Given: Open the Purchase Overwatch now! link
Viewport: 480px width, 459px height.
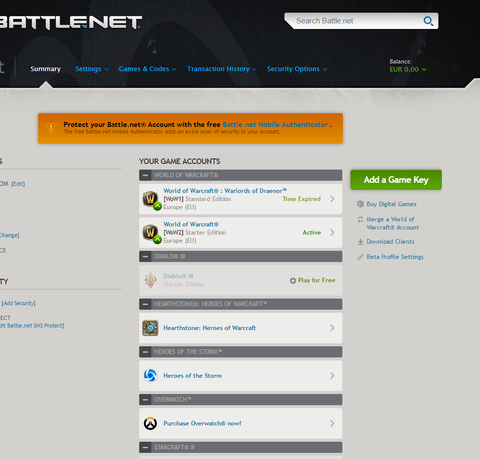Looking at the screenshot, I should 202,423.
